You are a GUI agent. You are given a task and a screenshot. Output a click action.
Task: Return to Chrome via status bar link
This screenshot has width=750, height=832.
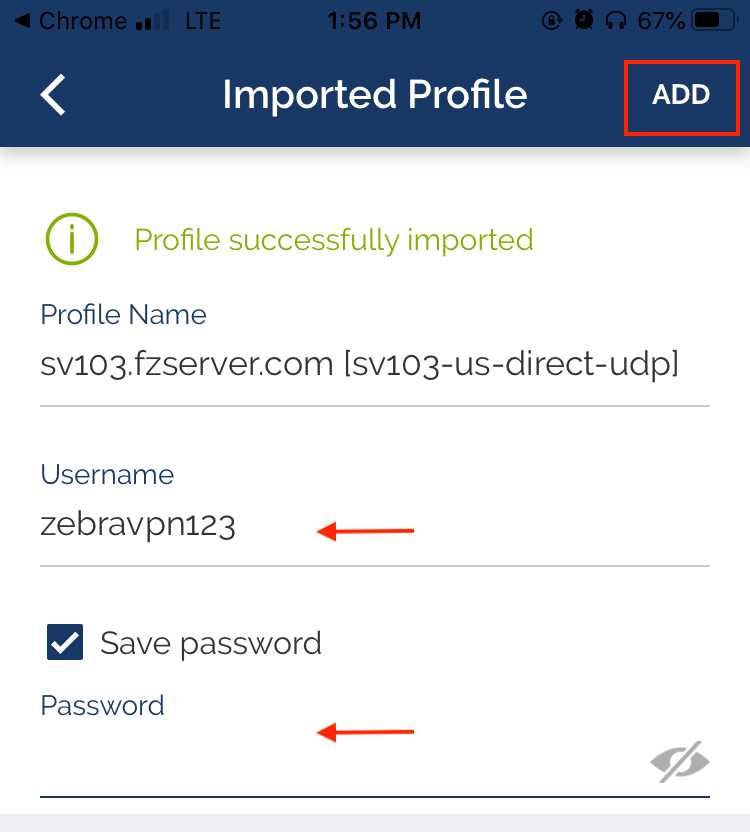[x=72, y=21]
